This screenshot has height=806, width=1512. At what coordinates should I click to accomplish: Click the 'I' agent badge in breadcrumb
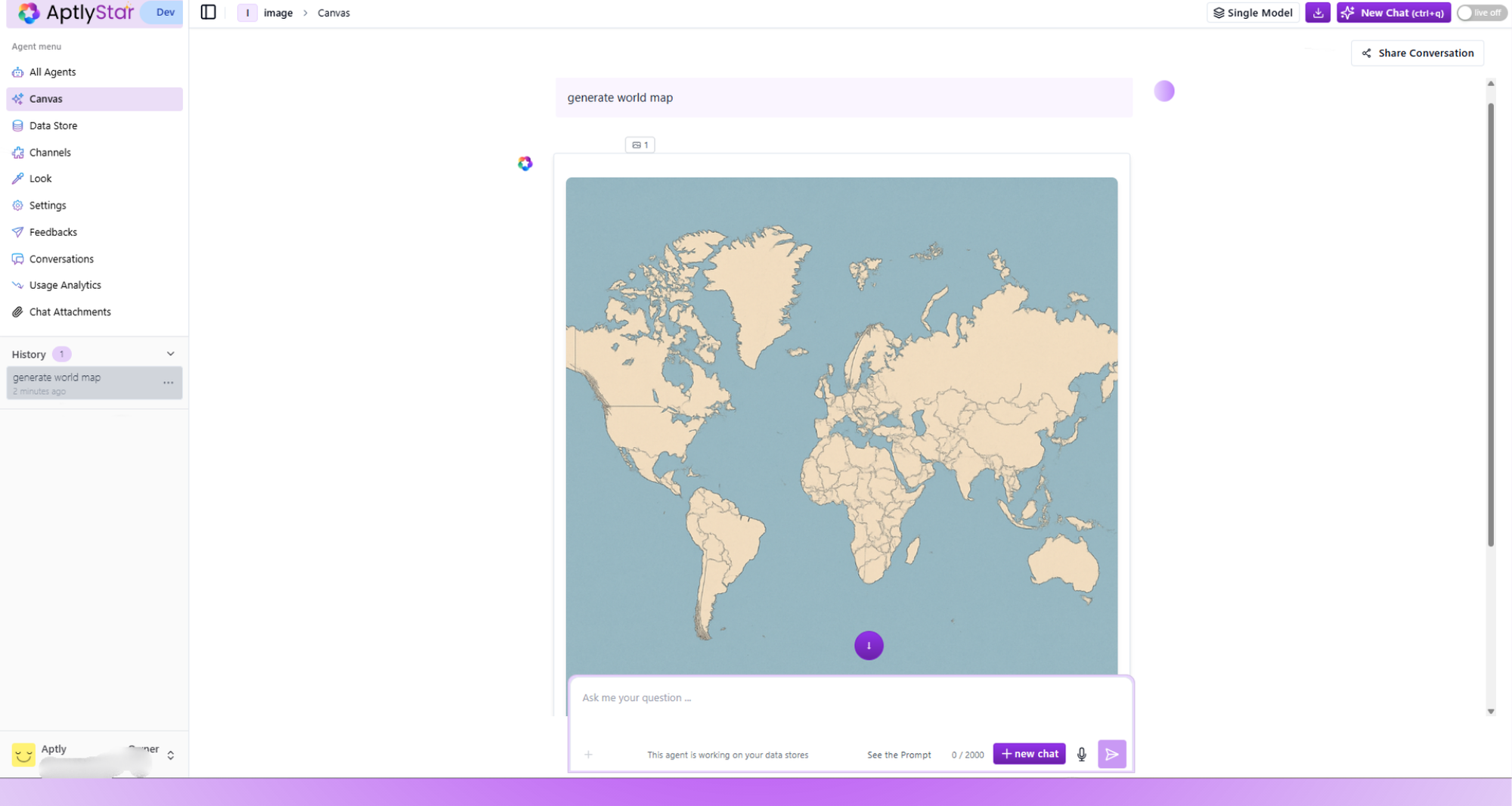[247, 13]
